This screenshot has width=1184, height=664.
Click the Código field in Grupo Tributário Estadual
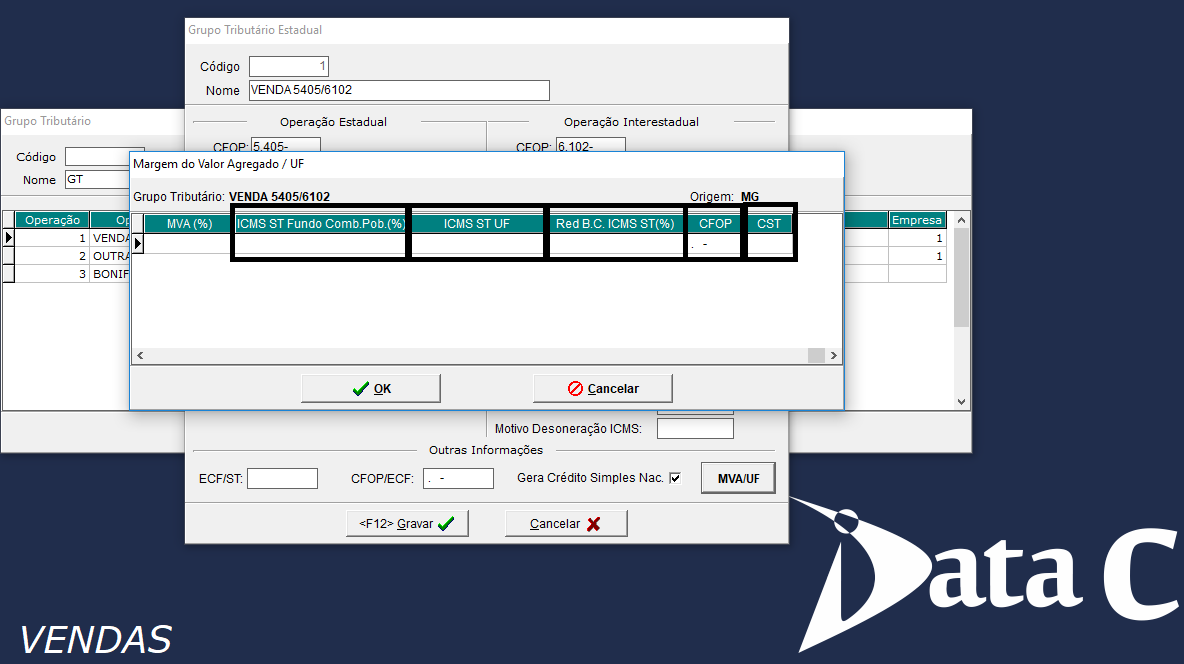[289, 66]
